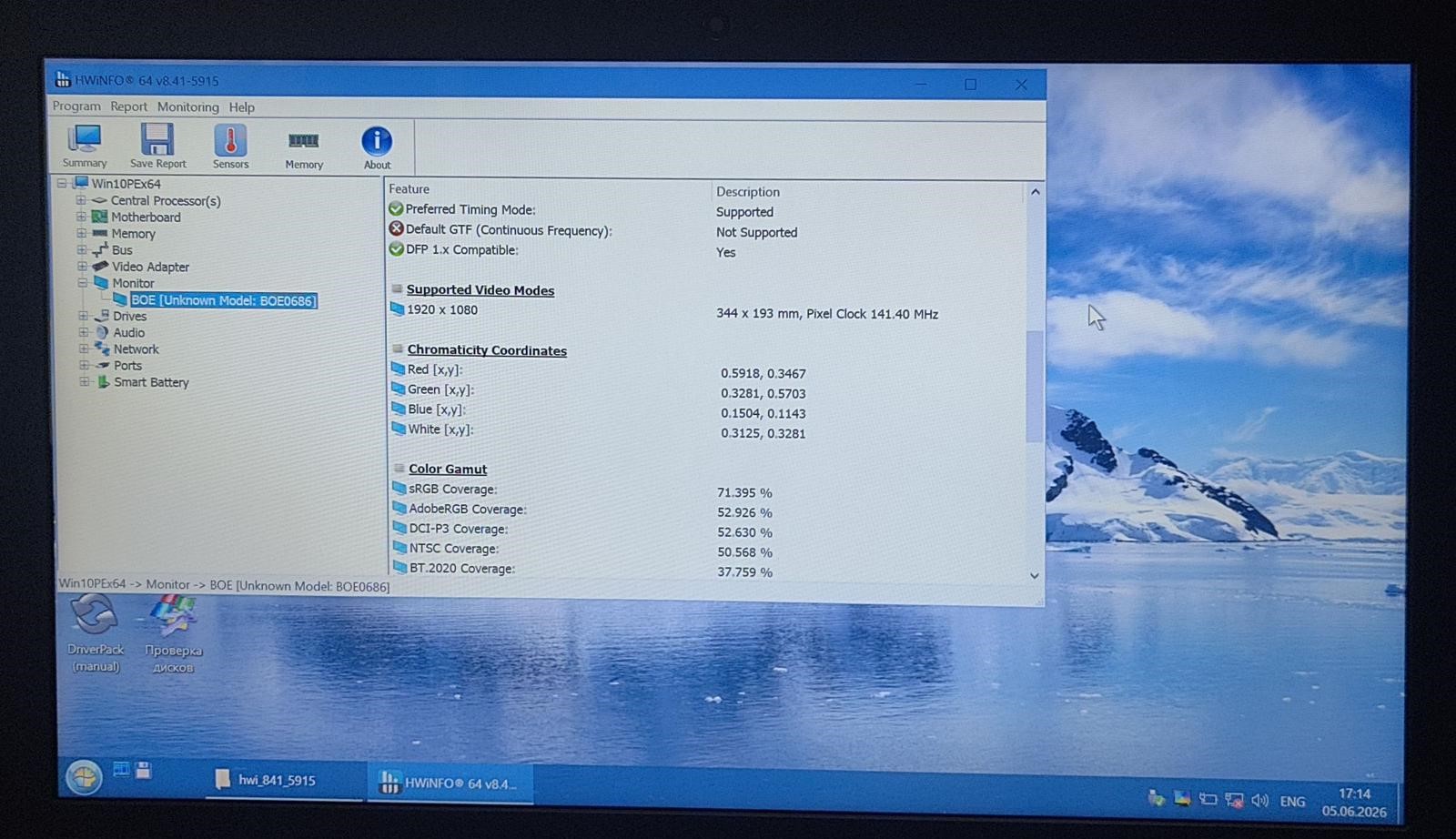Click the Save Report floppy icon
This screenshot has height=839, width=1456.
pos(157,146)
